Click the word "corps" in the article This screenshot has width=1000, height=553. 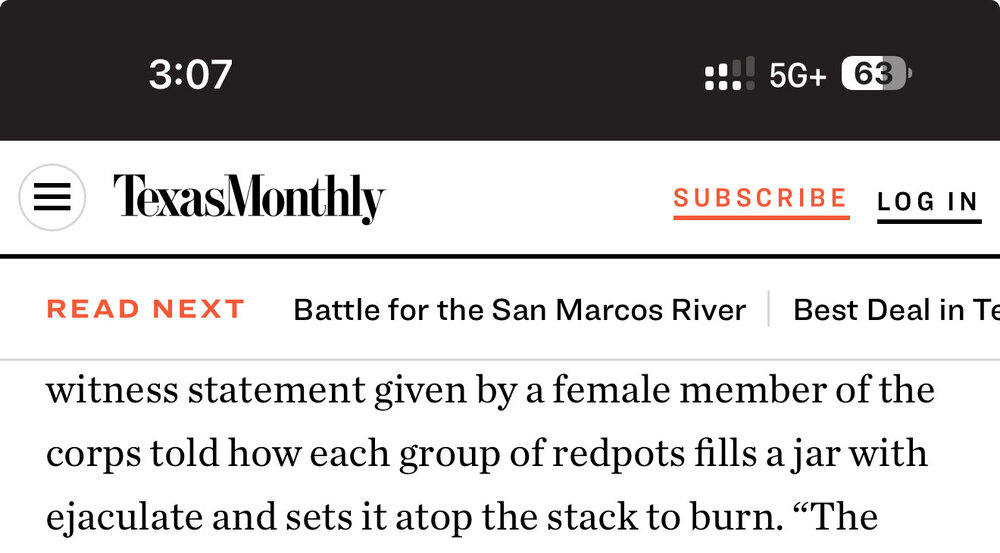(92, 454)
